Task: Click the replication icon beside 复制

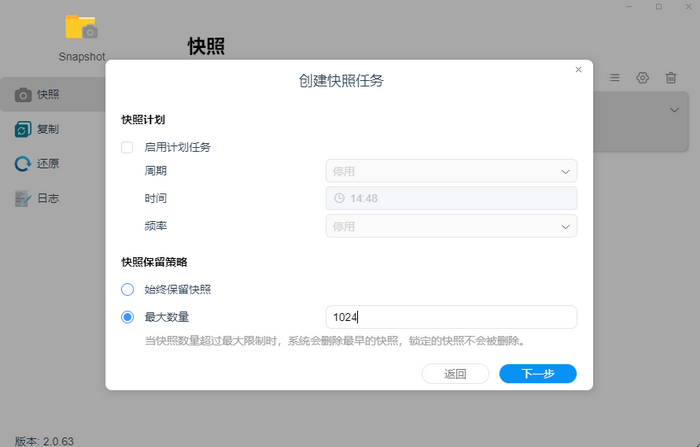Action: (23, 129)
